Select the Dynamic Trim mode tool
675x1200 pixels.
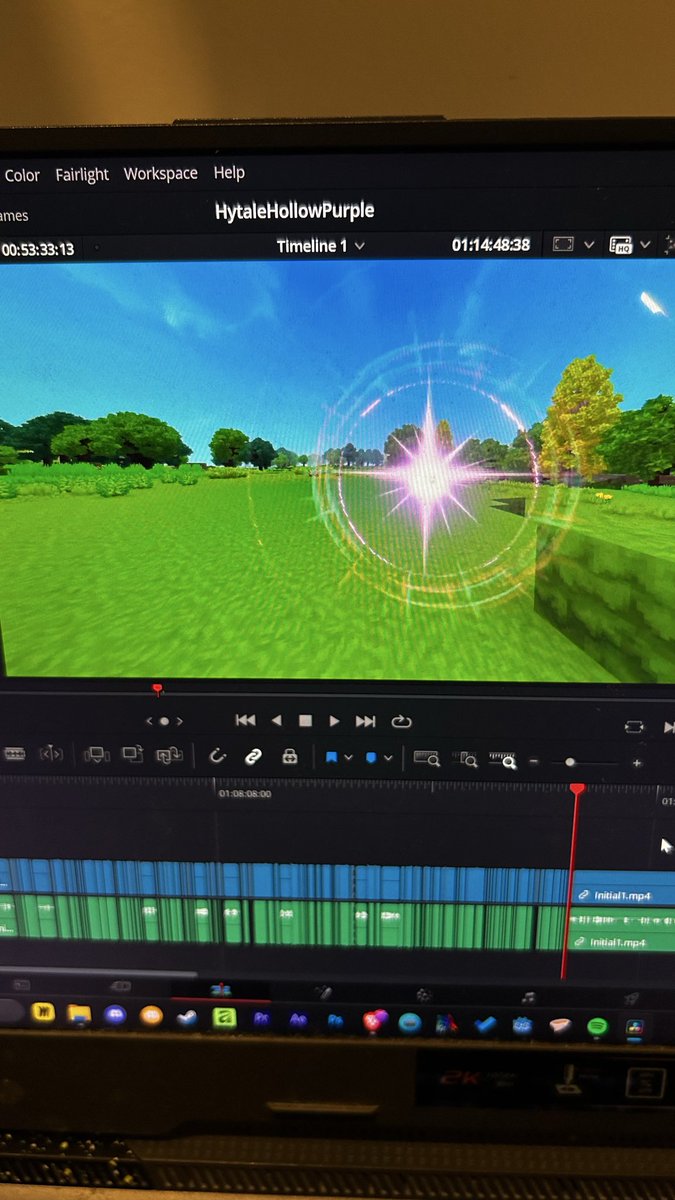click(x=51, y=755)
